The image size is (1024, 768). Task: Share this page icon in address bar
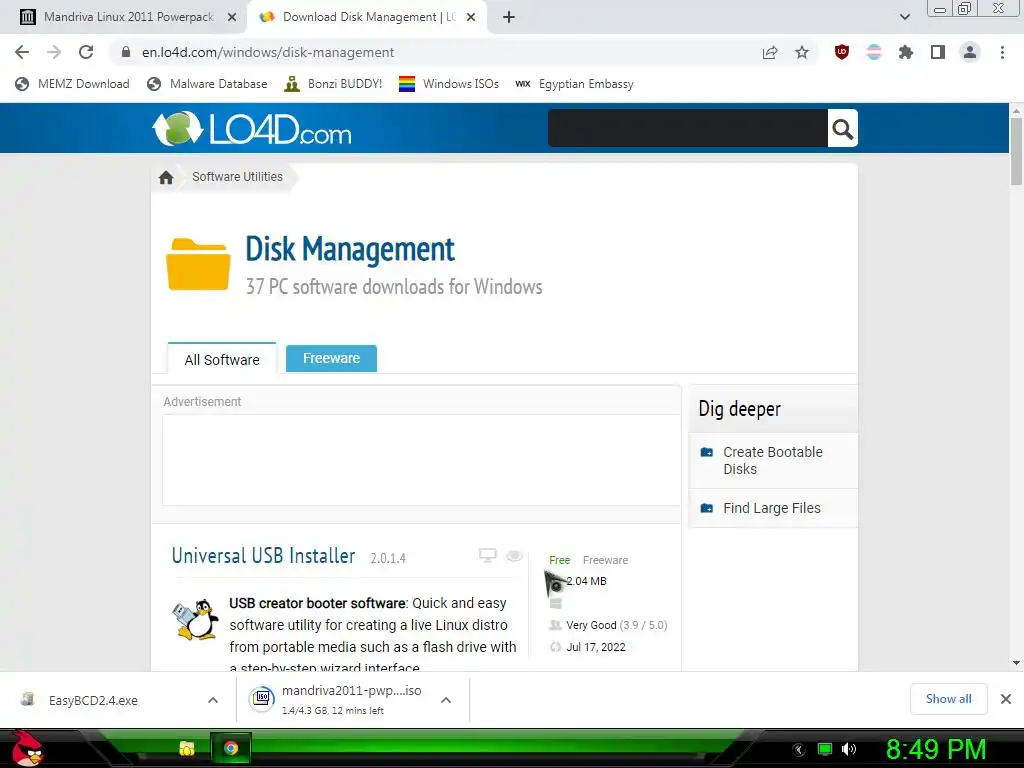pos(770,53)
